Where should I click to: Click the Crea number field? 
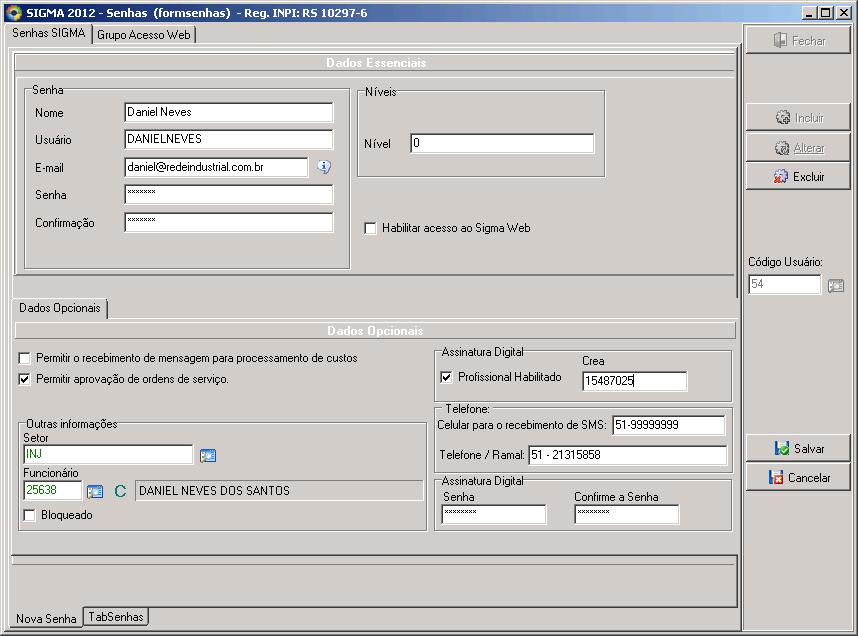(x=635, y=381)
